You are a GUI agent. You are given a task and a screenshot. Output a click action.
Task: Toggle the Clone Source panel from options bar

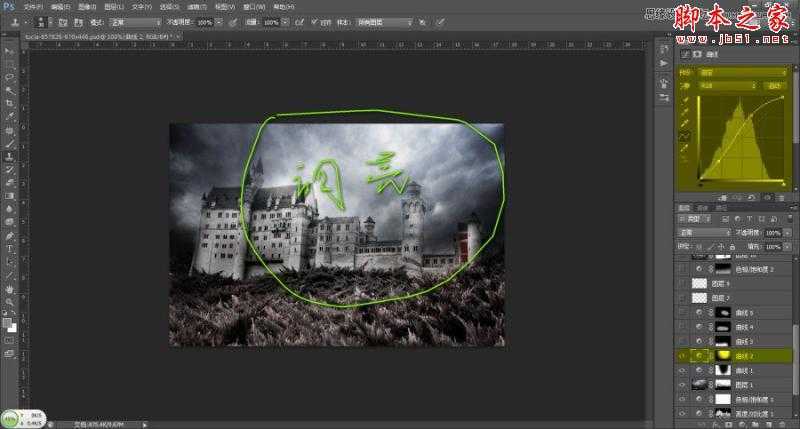click(x=78, y=22)
